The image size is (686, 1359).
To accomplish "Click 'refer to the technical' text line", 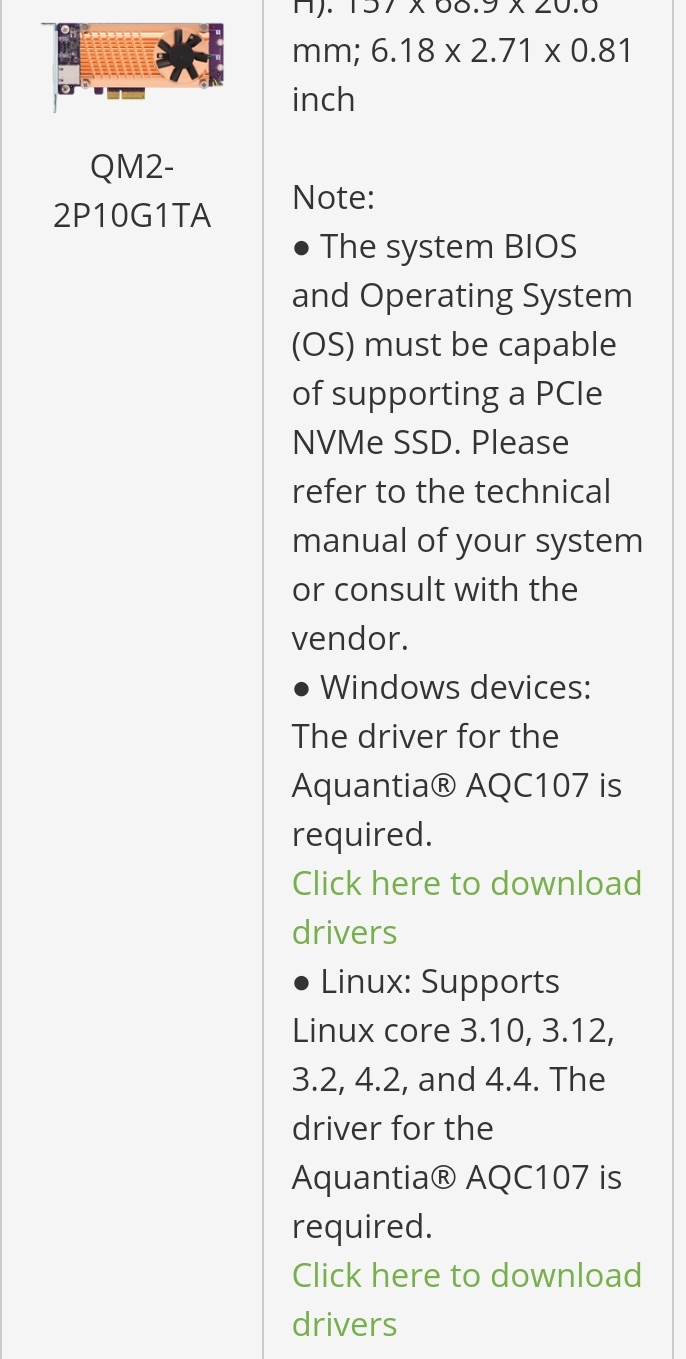I will coord(451,491).
